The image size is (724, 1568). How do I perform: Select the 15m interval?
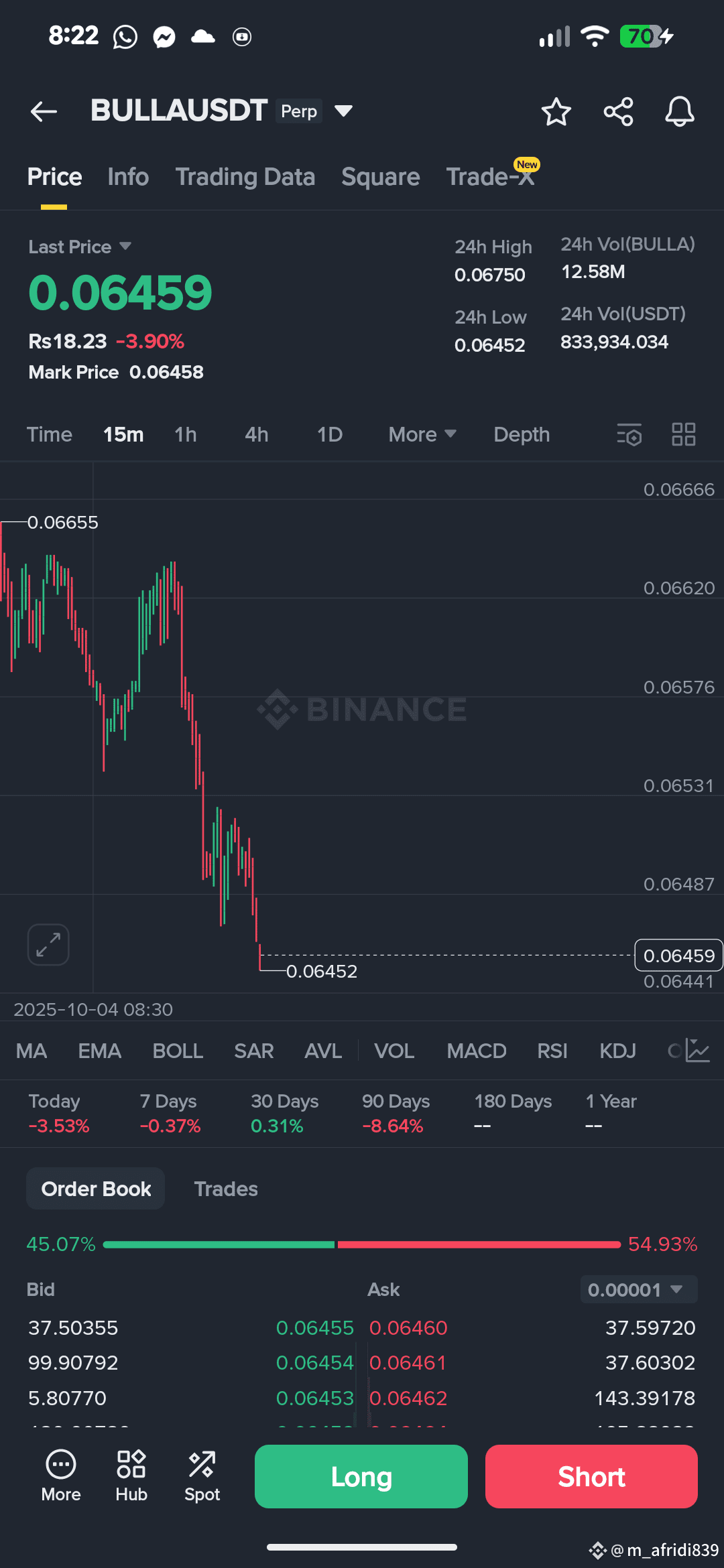click(123, 434)
